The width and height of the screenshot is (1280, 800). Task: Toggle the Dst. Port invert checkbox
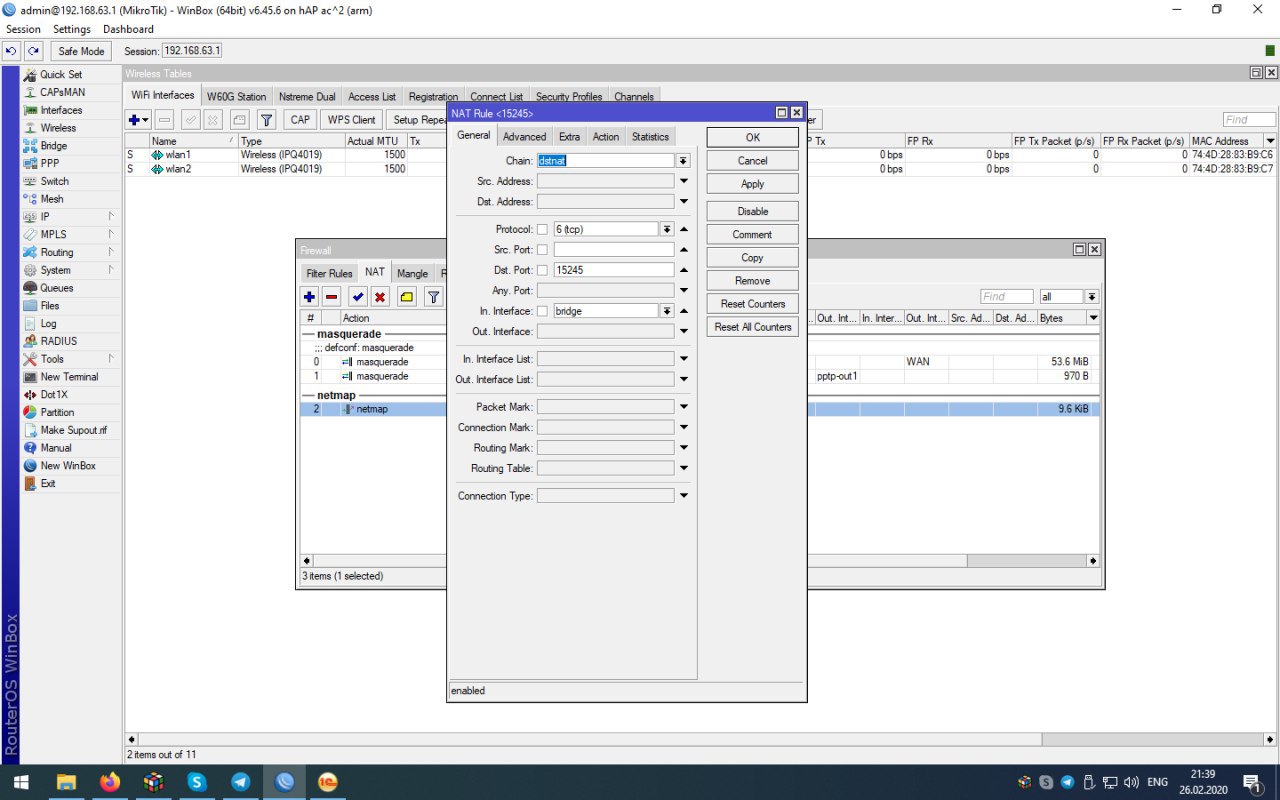click(x=542, y=270)
